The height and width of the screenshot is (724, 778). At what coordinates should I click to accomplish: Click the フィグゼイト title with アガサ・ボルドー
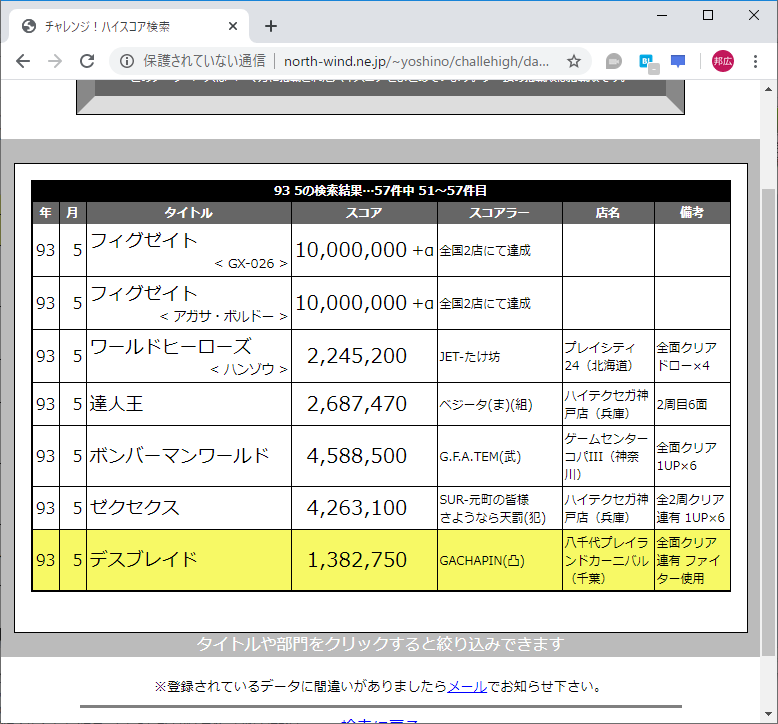pyautogui.click(x=144, y=293)
